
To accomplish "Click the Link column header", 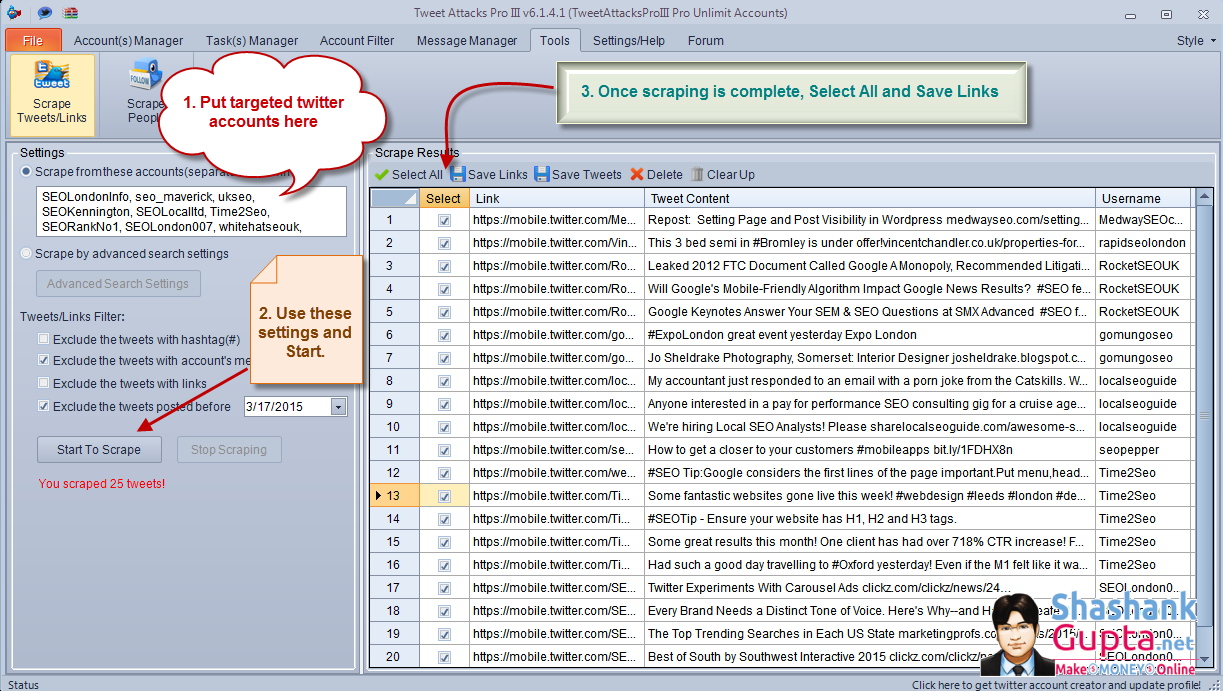I will click(557, 198).
